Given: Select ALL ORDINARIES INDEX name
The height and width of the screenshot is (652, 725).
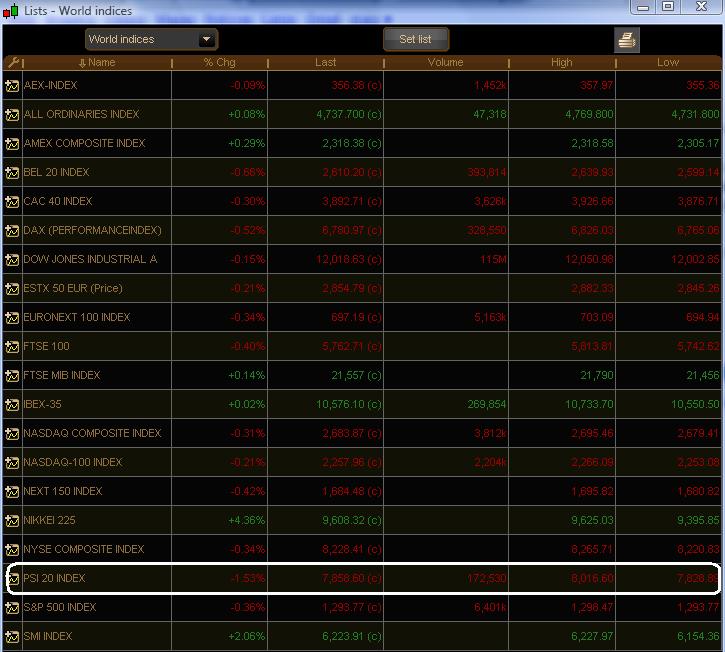Looking at the screenshot, I should coord(81,114).
